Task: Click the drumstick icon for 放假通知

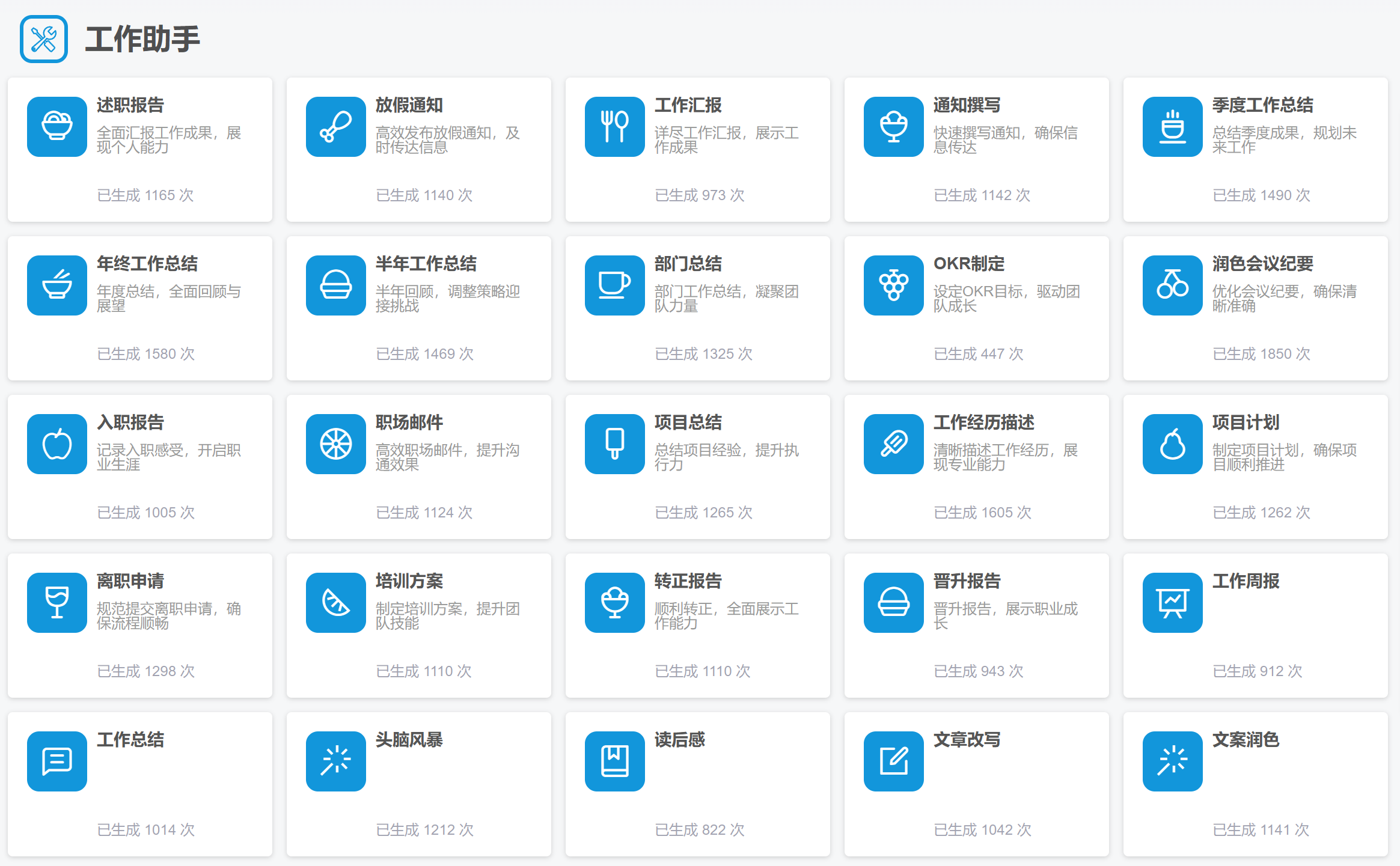Action: pyautogui.click(x=335, y=127)
